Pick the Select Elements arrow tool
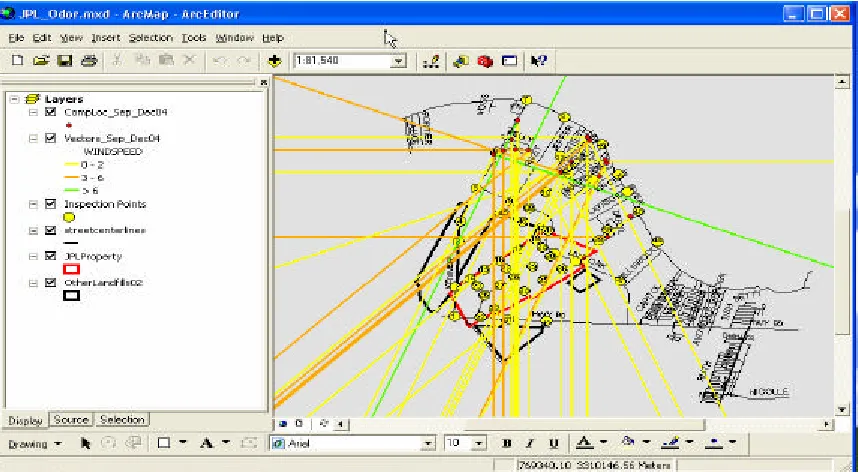The image size is (858, 472). [85, 443]
